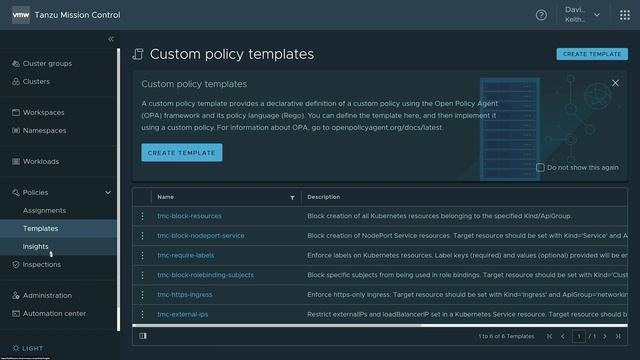
Task: Open tmc-external-ips template link
Action: click(x=183, y=314)
